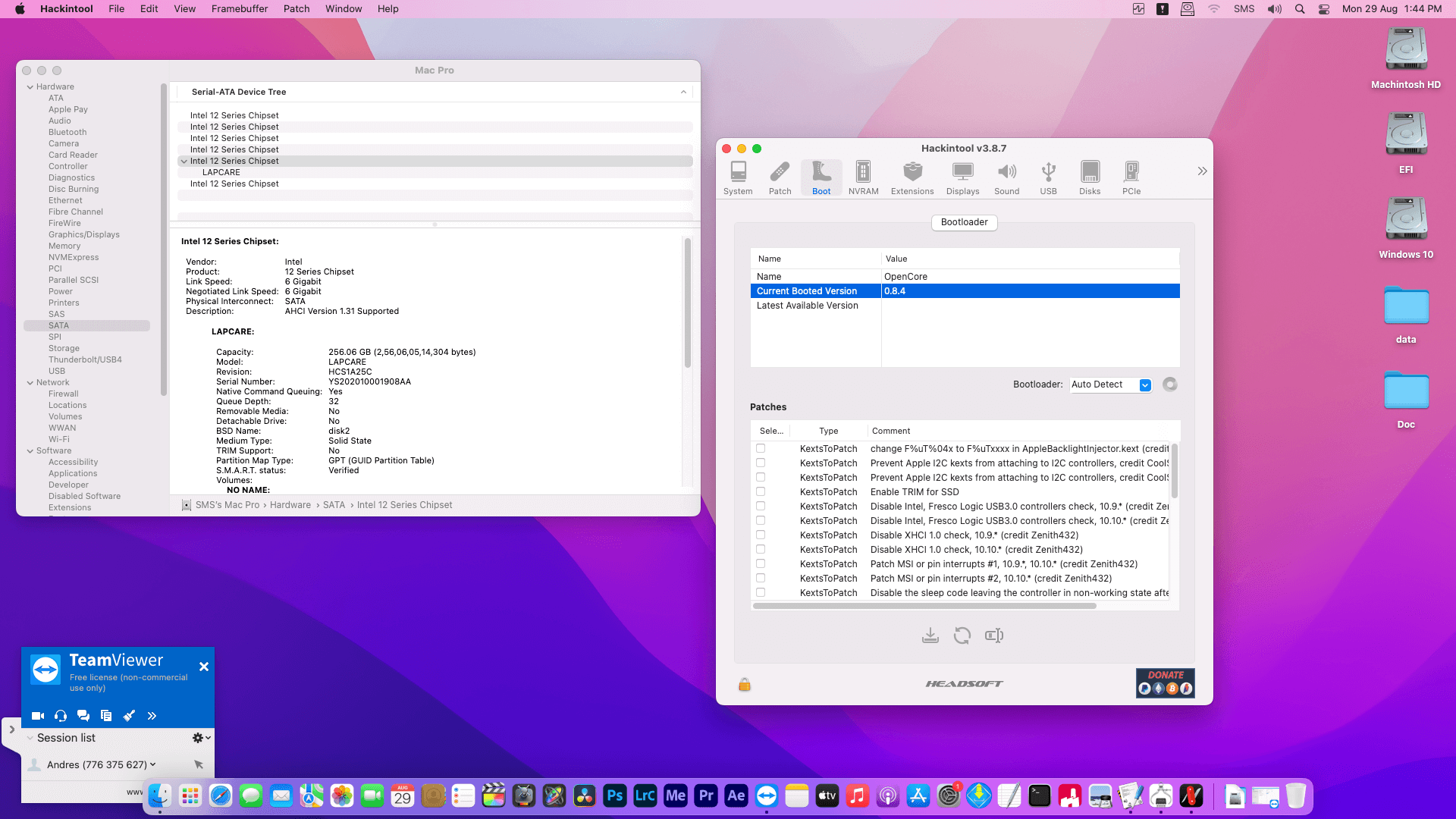Click the patches horizontal scrollbar

click(924, 606)
